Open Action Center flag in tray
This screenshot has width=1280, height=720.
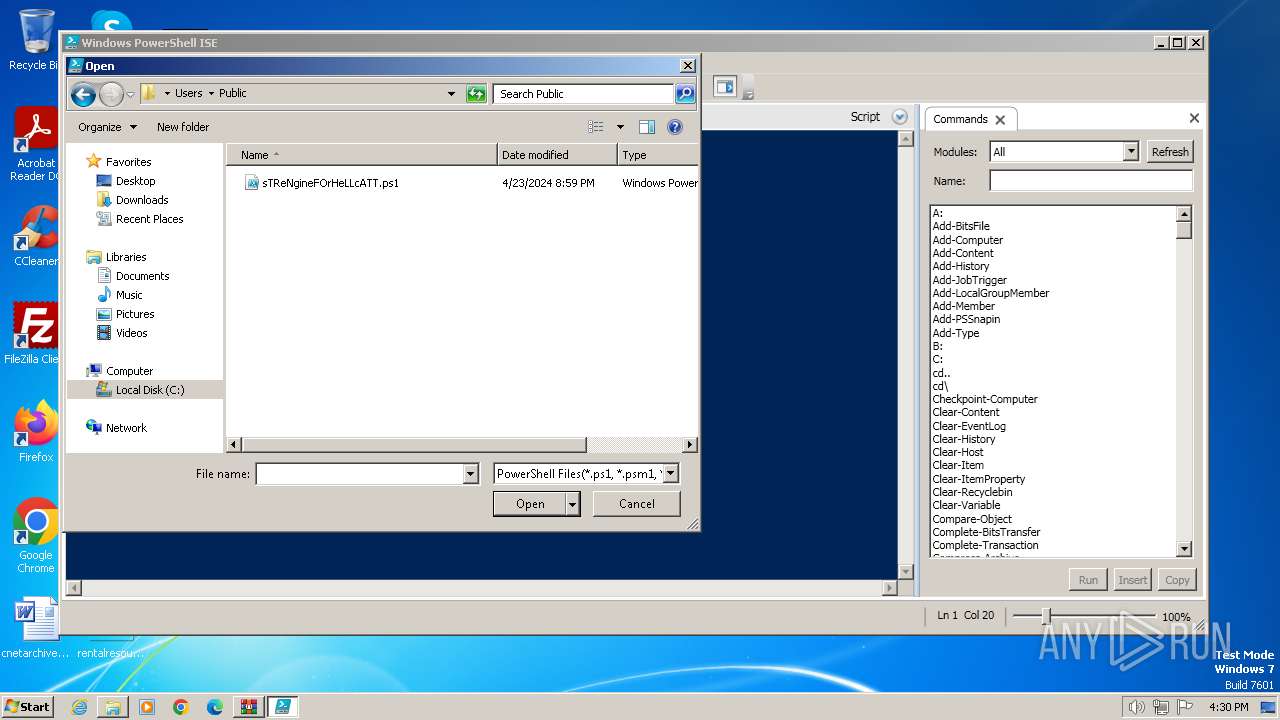(1184, 707)
